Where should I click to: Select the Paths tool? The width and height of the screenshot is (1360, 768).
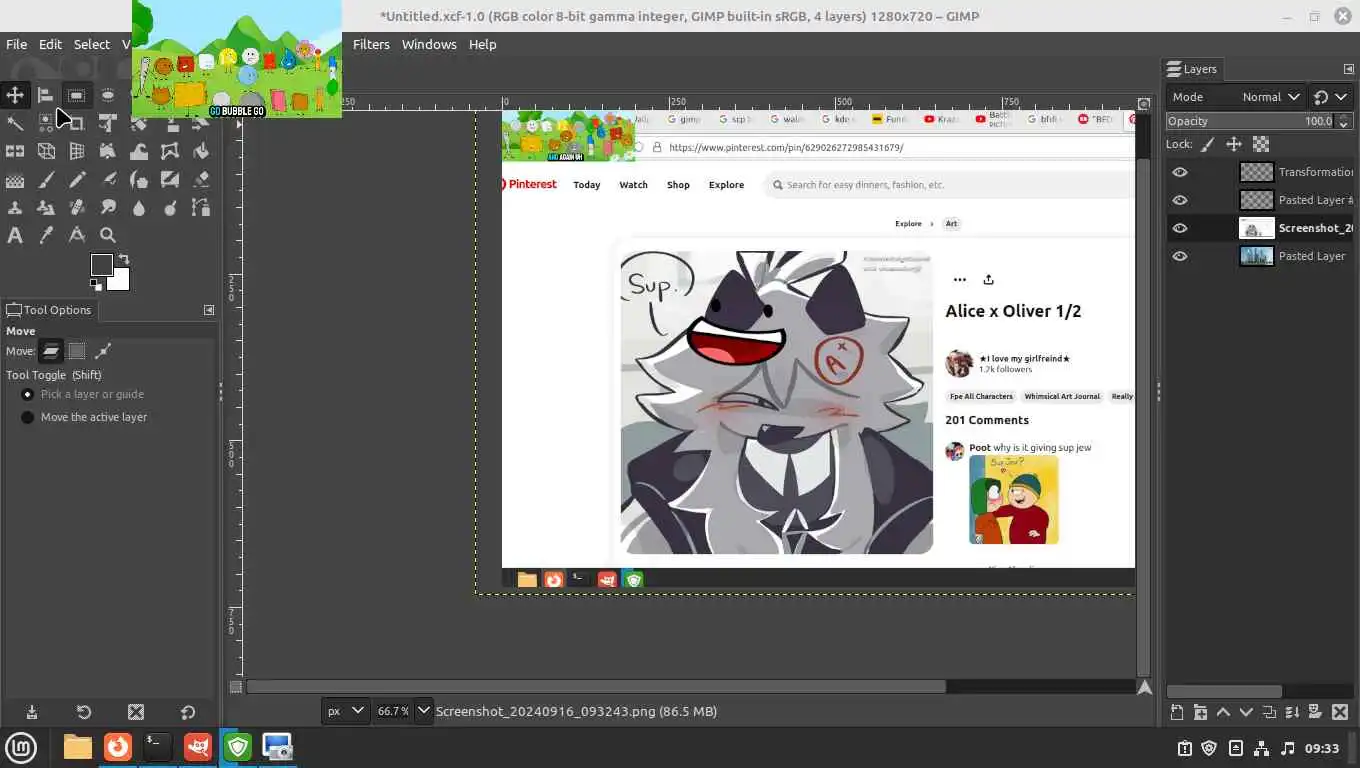pyautogui.click(x=201, y=208)
